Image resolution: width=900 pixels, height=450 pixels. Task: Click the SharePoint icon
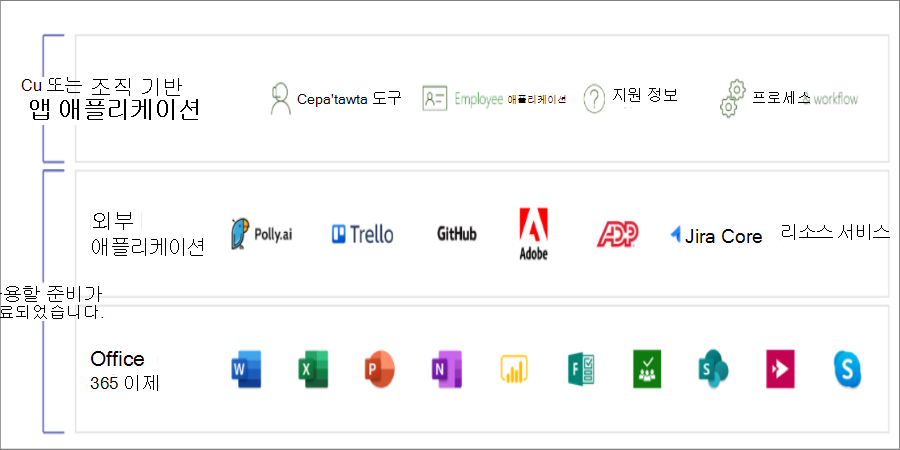click(x=713, y=369)
